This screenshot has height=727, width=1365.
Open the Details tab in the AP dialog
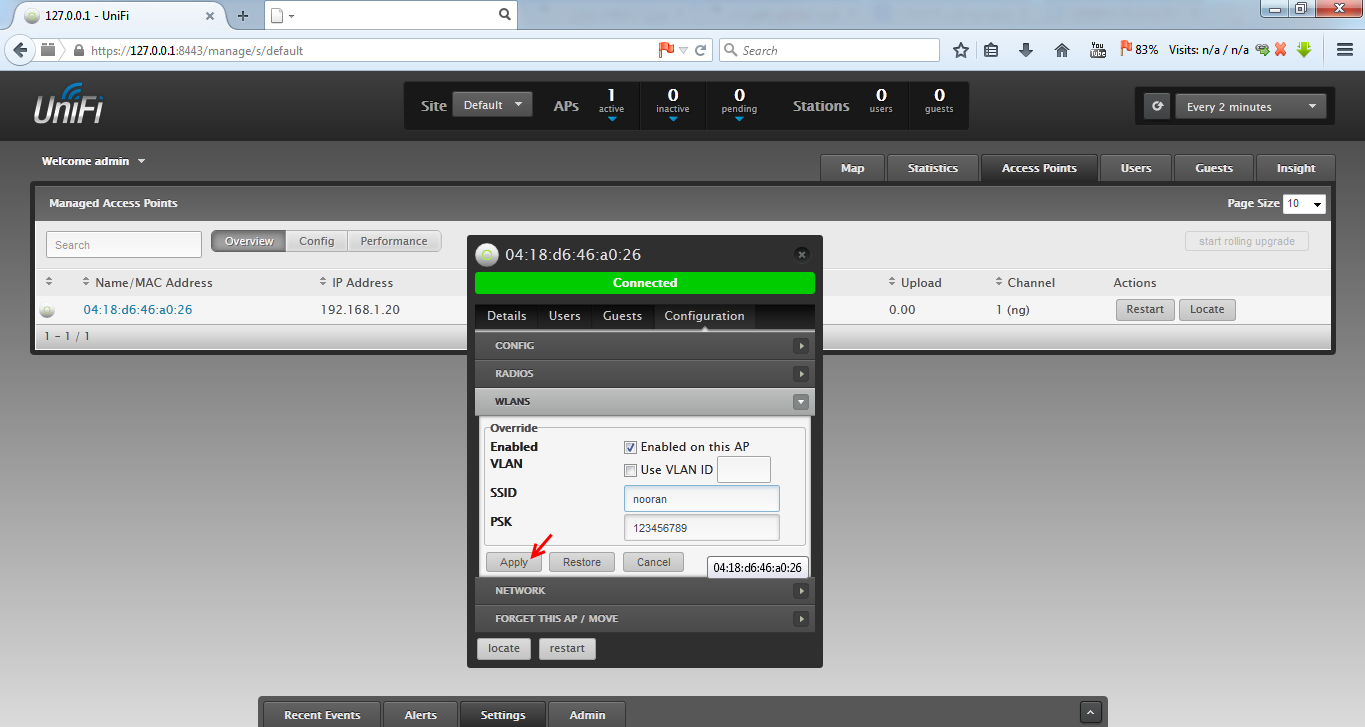tap(507, 316)
